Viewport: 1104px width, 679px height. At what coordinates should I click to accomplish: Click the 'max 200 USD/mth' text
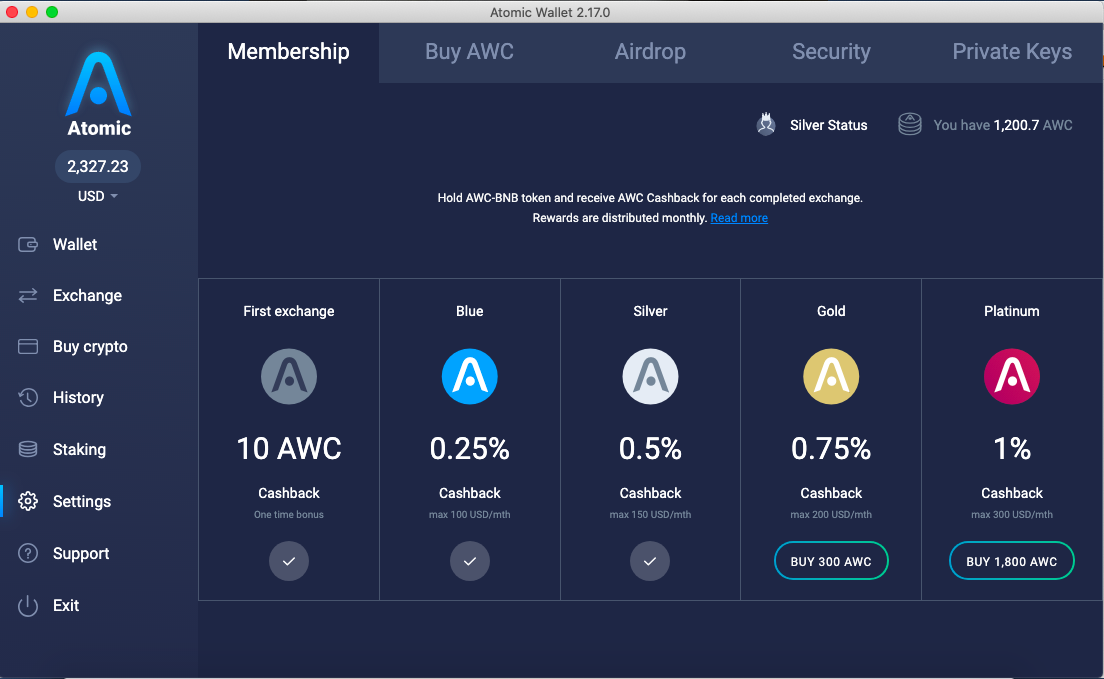[831, 515]
